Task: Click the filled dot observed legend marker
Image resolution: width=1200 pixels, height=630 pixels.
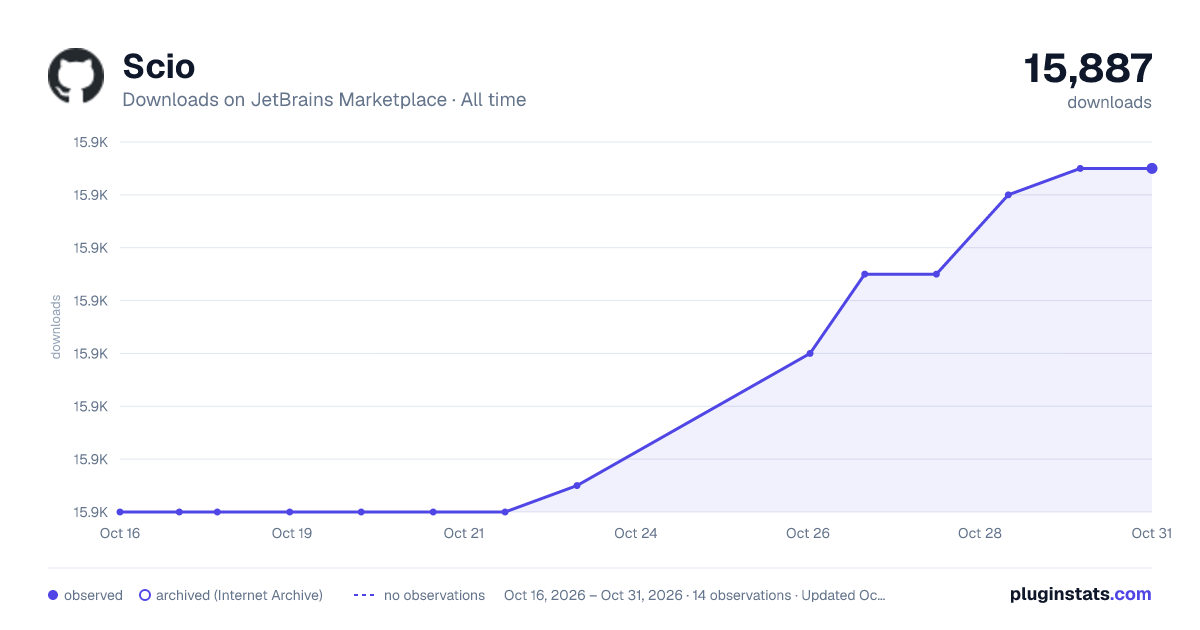Action: point(53,595)
